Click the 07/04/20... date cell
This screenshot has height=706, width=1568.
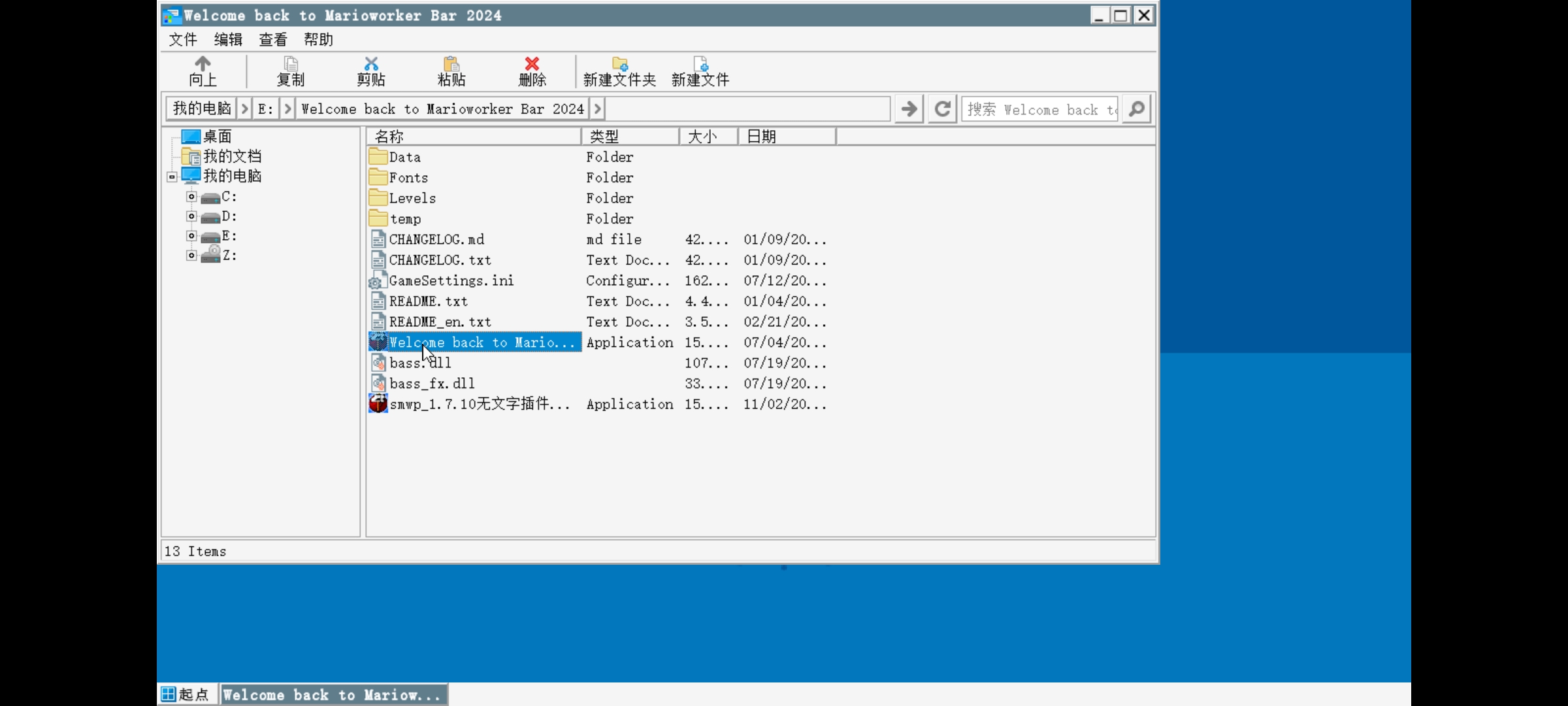[x=785, y=342]
